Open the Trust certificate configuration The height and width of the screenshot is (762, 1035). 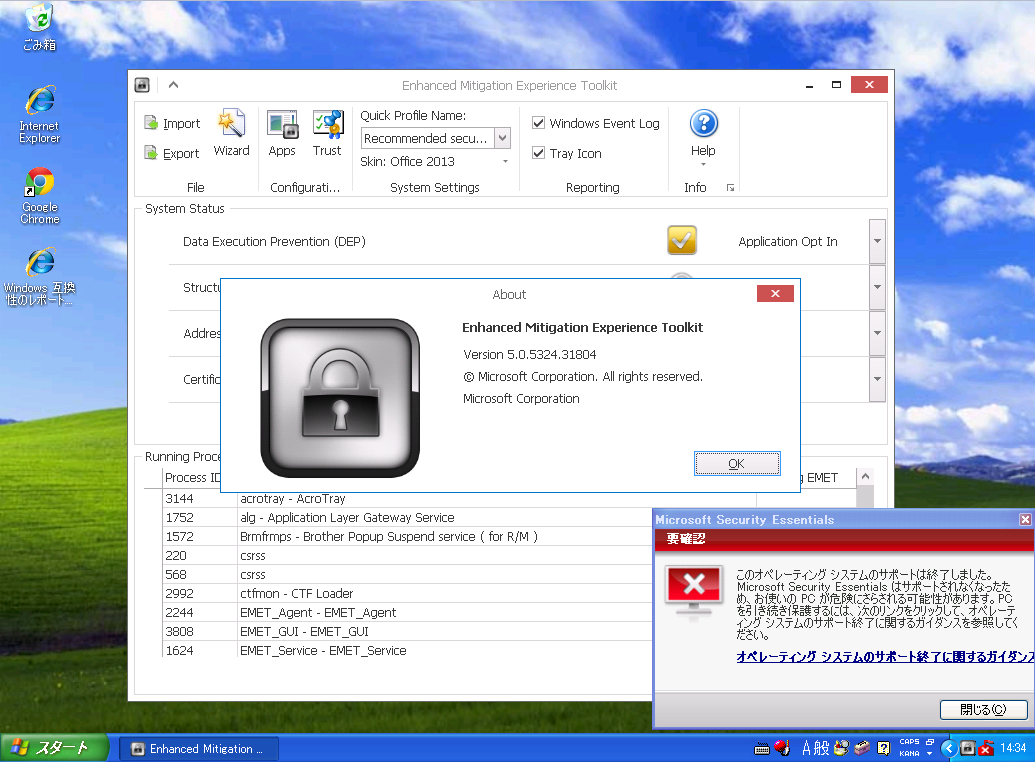tap(327, 133)
